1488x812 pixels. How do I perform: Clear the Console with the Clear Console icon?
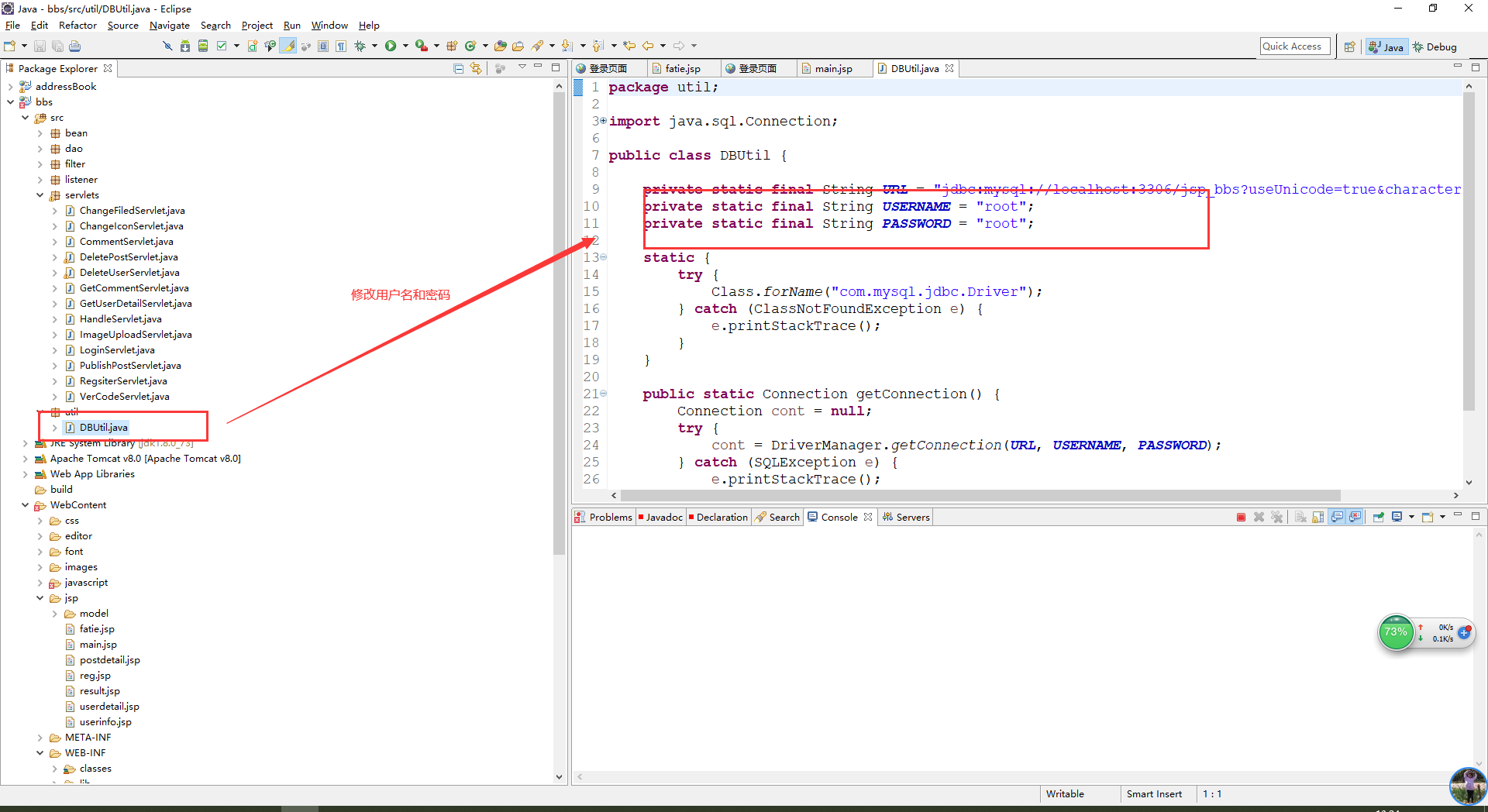[x=1300, y=517]
